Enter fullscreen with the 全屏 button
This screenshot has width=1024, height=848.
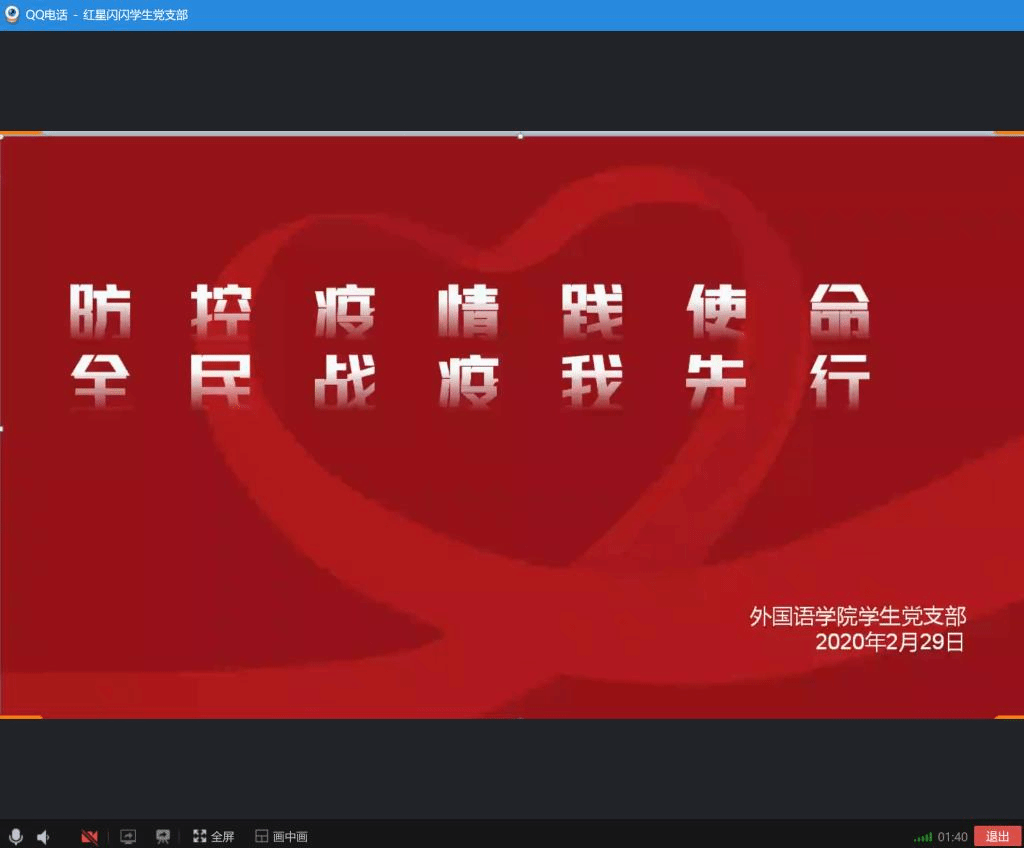pos(213,836)
